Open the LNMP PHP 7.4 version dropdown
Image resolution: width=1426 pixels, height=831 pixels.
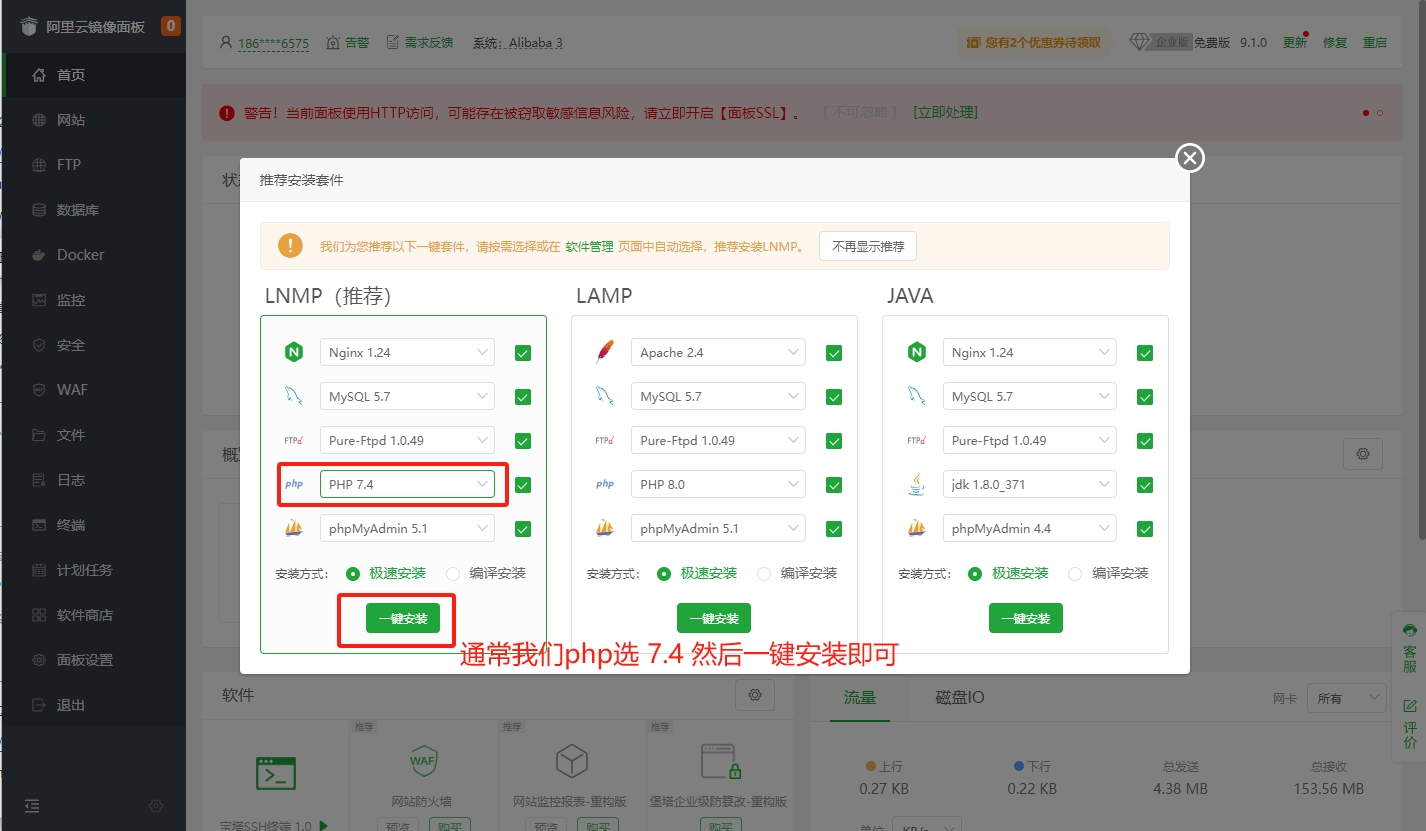tap(406, 484)
